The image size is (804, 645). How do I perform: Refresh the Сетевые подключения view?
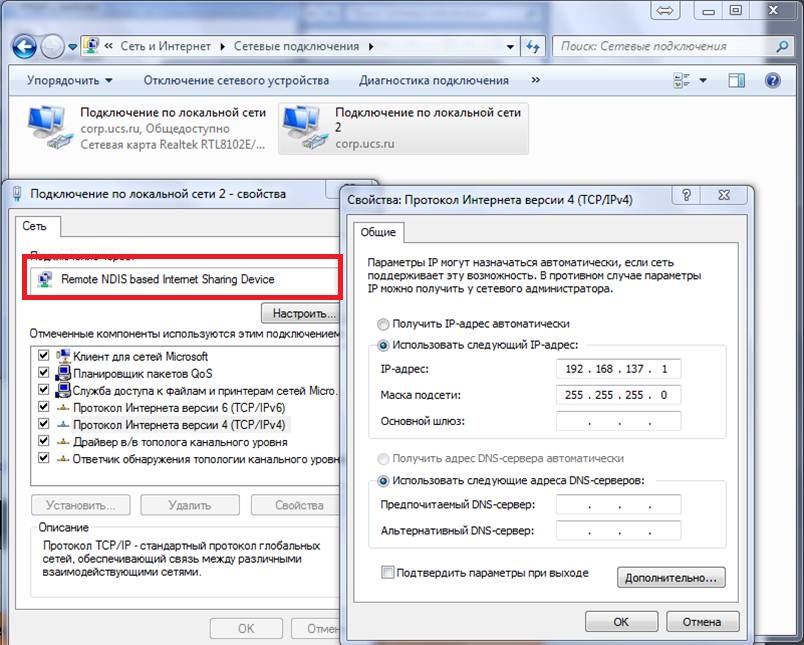(533, 47)
